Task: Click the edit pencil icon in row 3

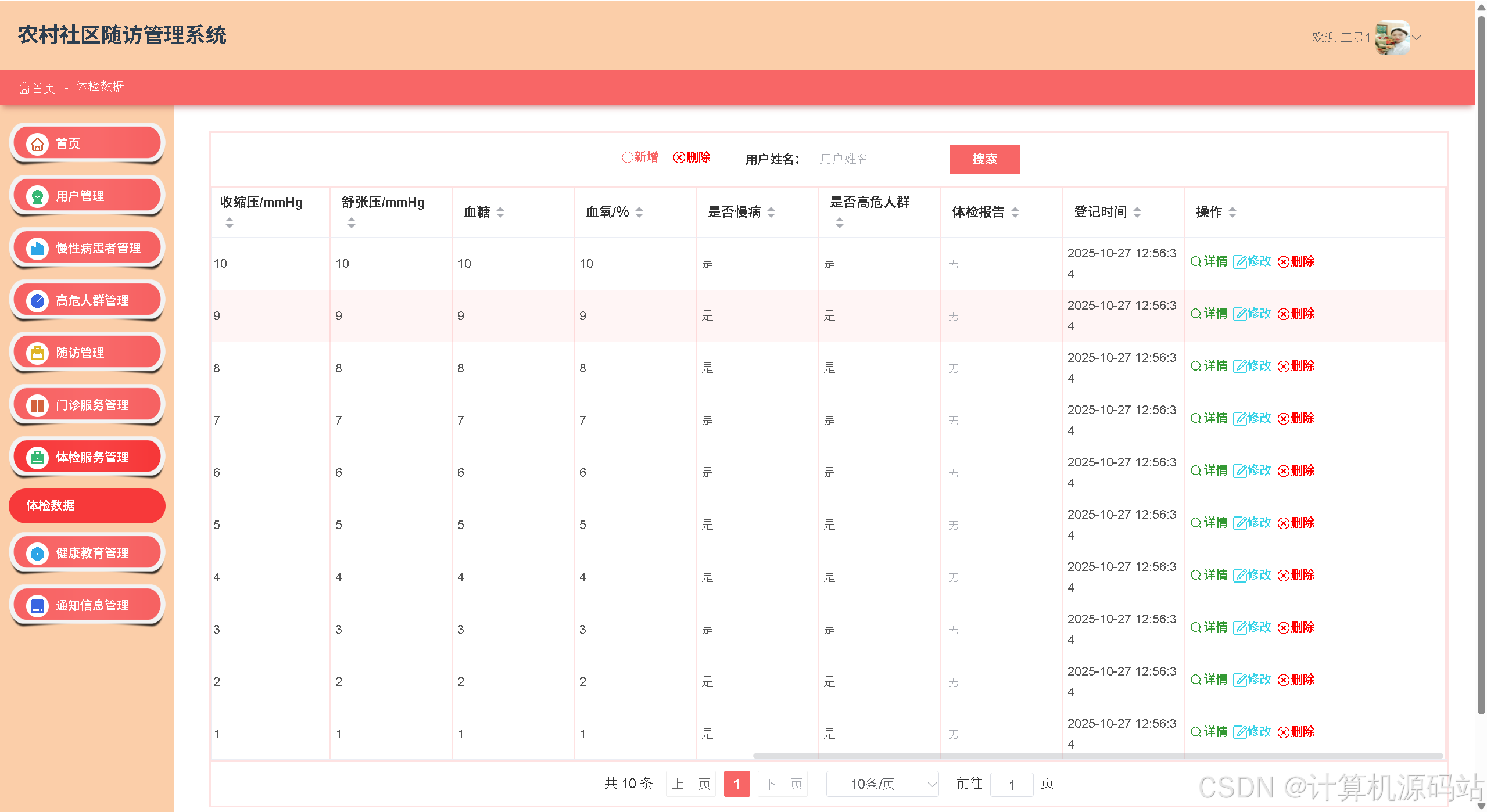Action: click(x=1239, y=627)
